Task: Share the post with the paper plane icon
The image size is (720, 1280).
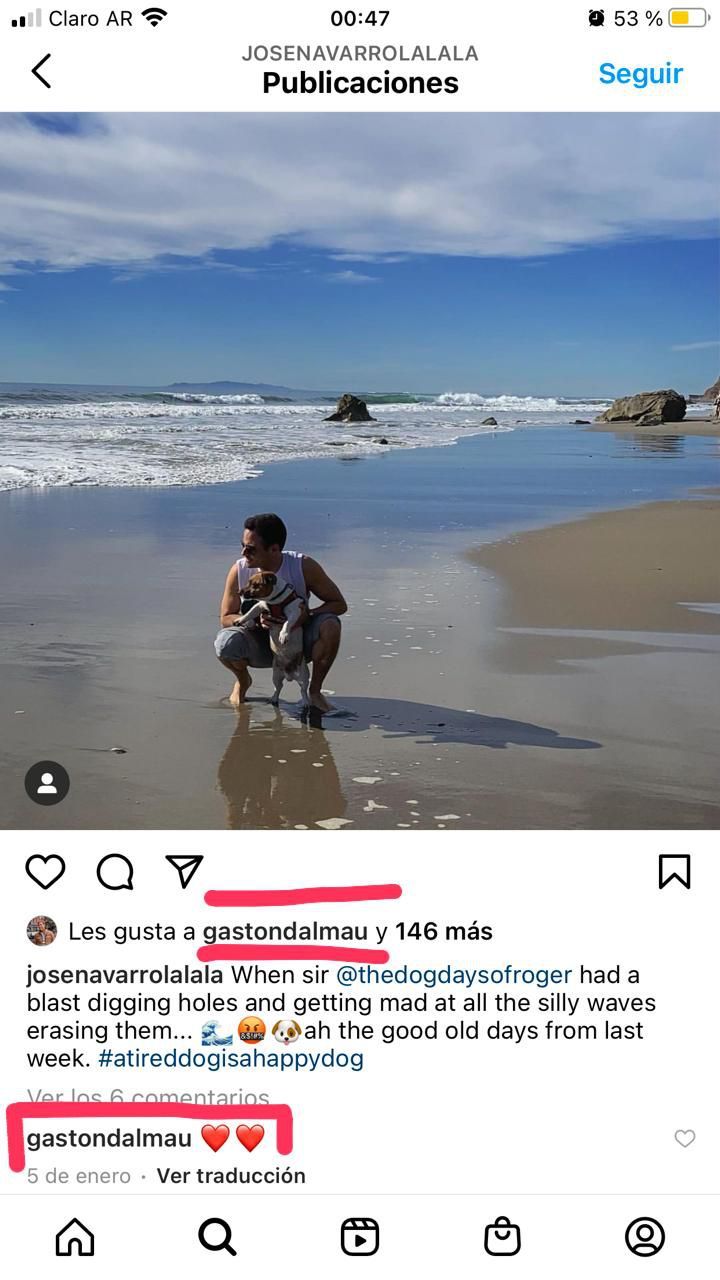Action: (x=184, y=871)
